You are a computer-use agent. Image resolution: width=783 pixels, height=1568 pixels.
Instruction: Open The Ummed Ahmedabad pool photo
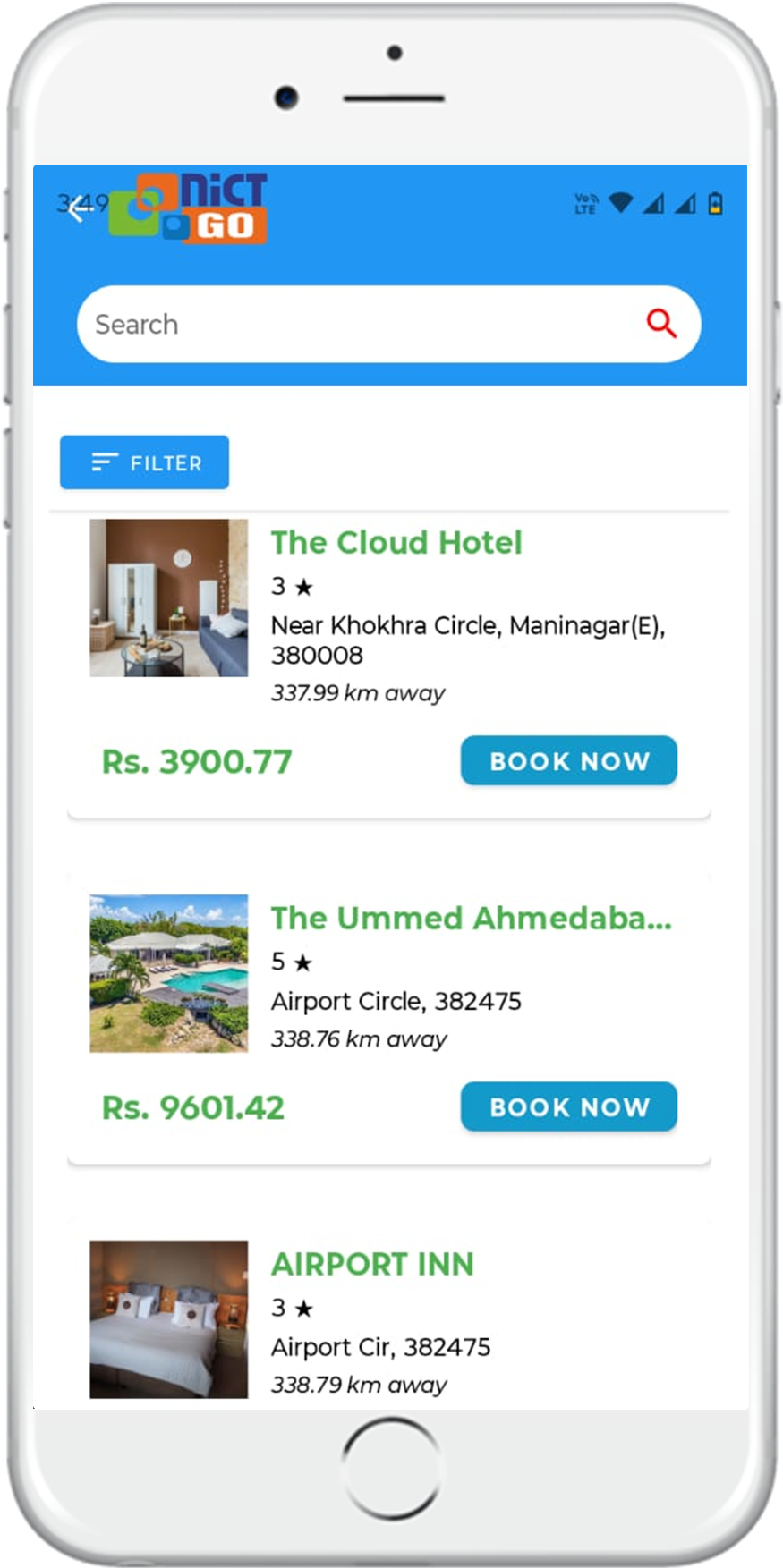tap(168, 973)
